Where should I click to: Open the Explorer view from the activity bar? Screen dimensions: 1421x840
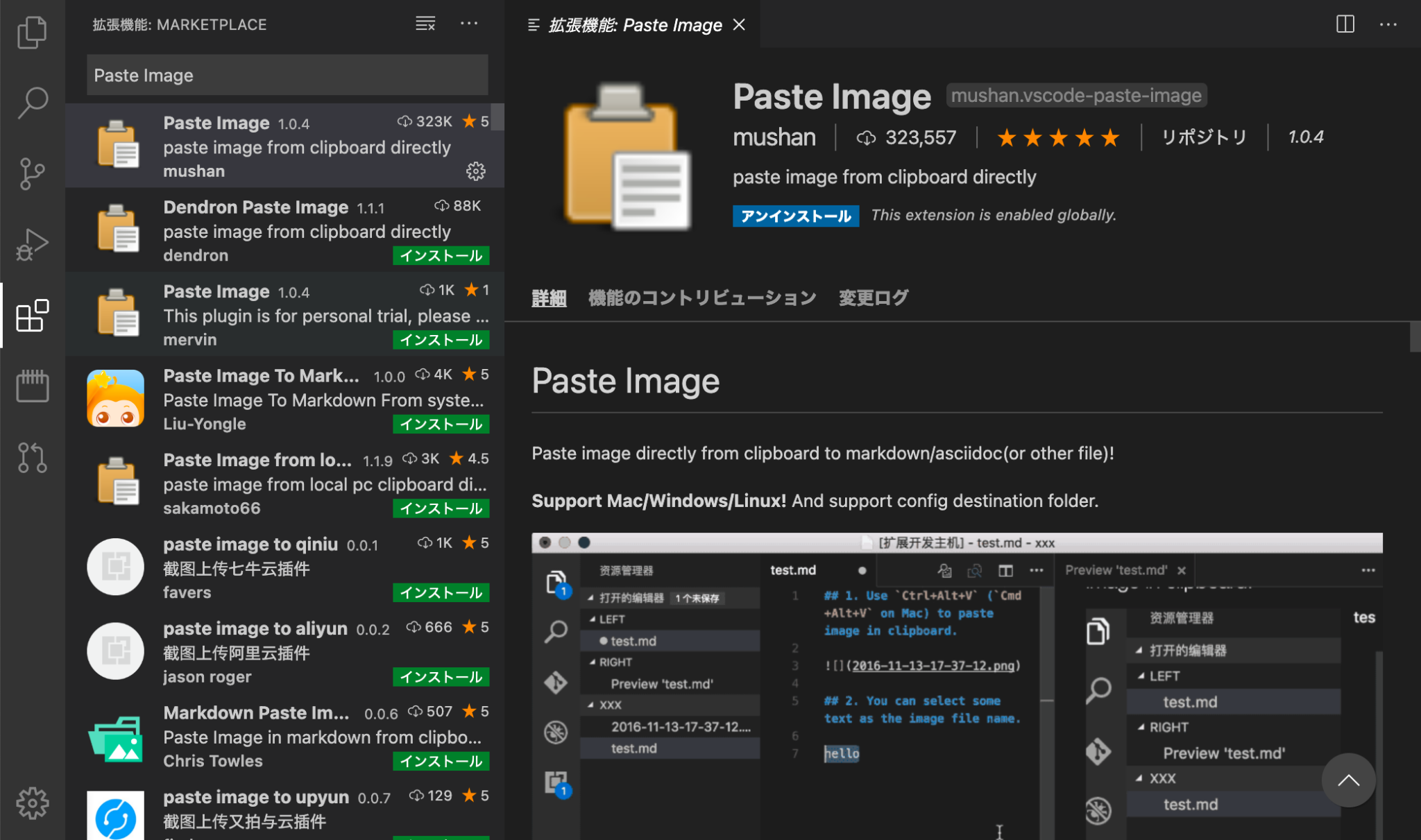pos(32,32)
